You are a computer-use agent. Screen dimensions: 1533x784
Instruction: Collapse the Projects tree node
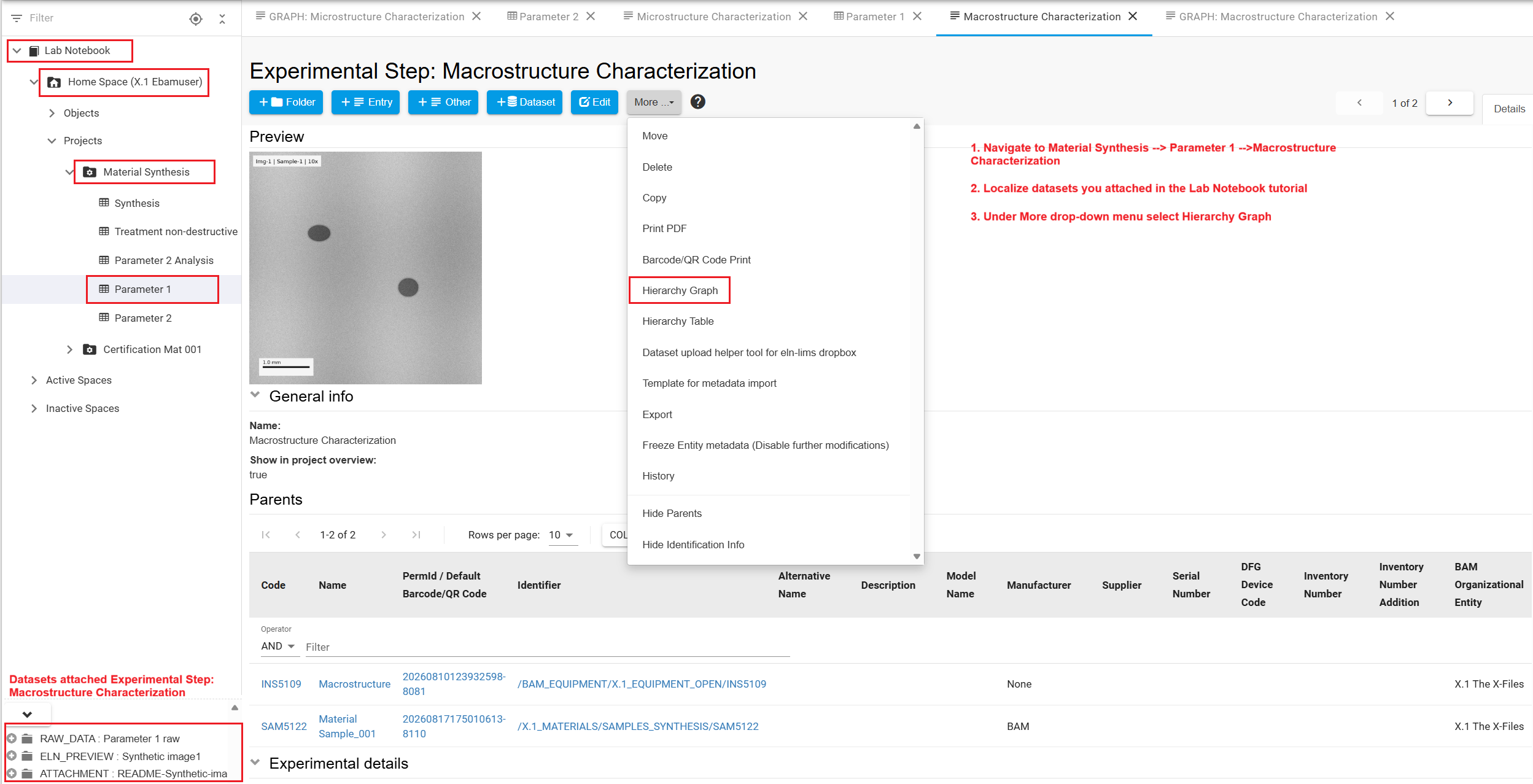click(x=52, y=141)
